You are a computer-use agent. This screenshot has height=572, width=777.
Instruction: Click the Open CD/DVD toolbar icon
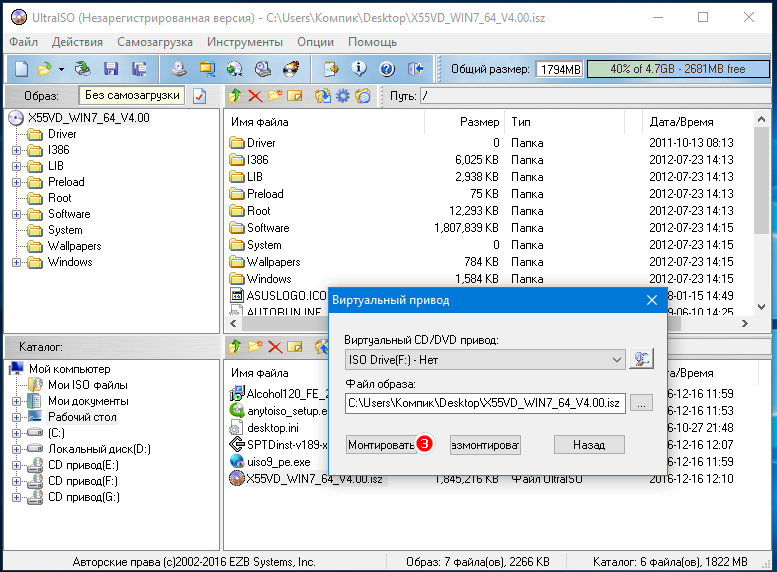[x=82, y=69]
